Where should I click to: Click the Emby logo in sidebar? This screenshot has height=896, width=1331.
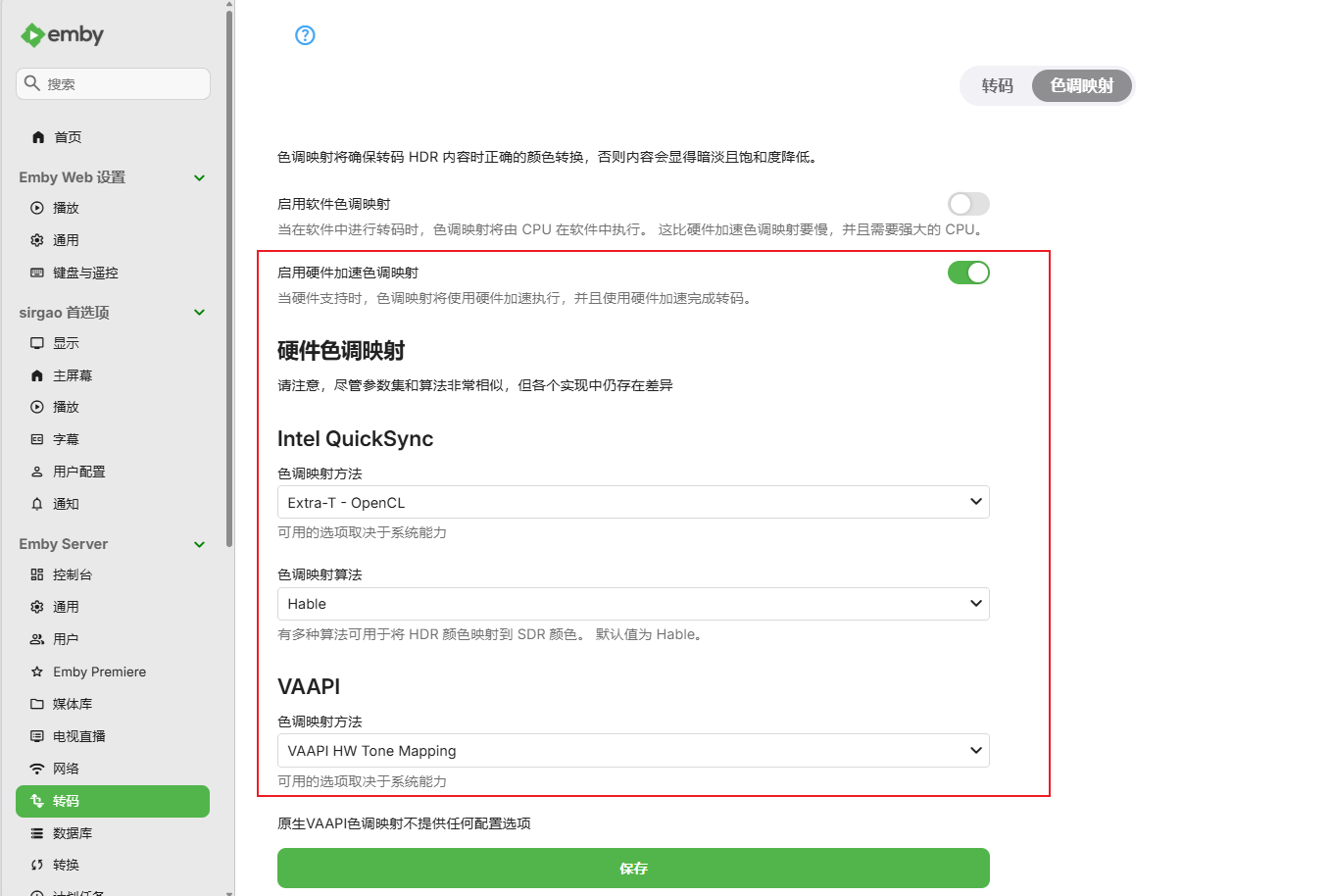(62, 35)
